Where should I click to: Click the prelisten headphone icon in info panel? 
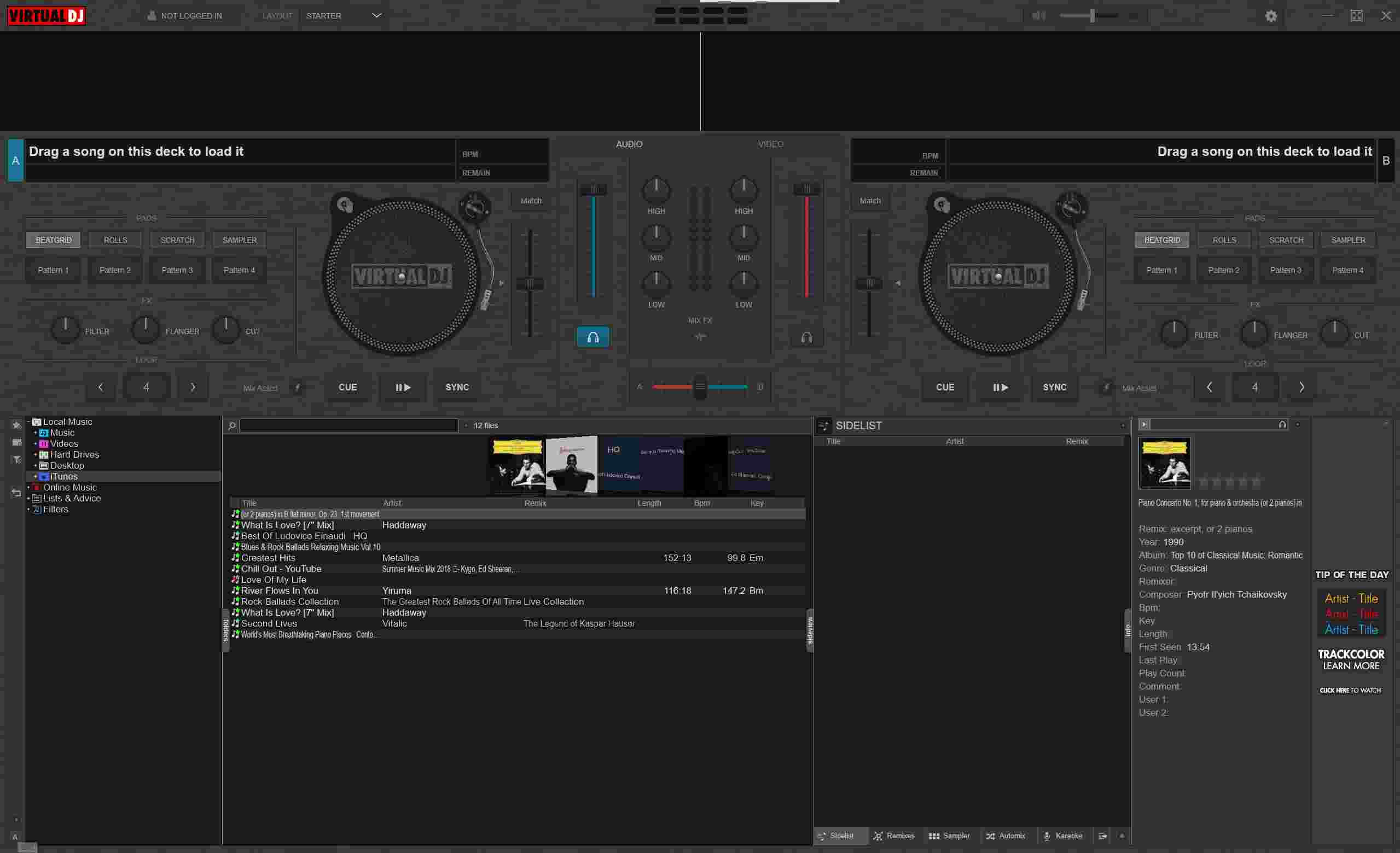point(1282,424)
